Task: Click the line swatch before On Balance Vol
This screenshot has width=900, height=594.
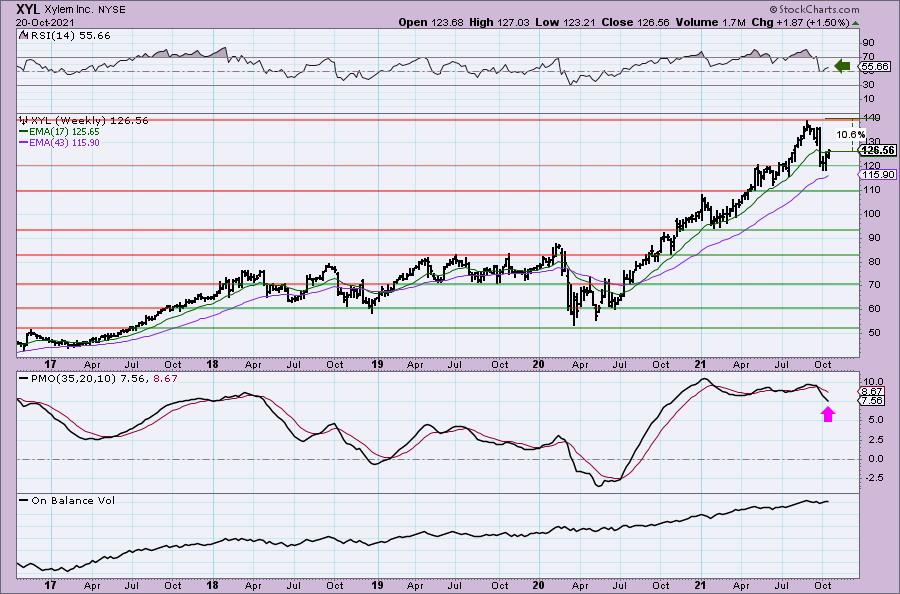Action: coord(24,500)
